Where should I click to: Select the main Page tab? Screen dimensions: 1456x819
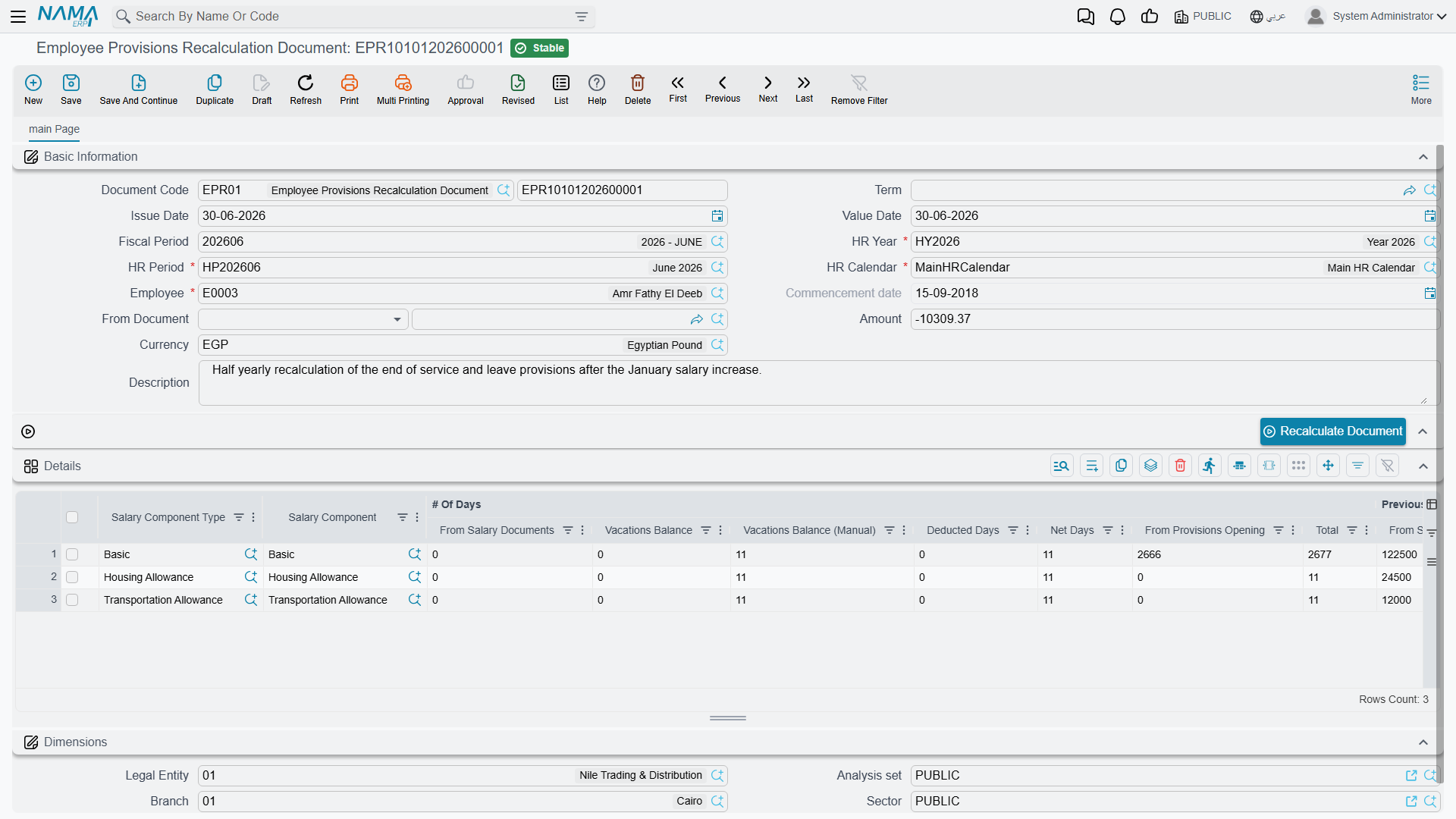click(54, 129)
